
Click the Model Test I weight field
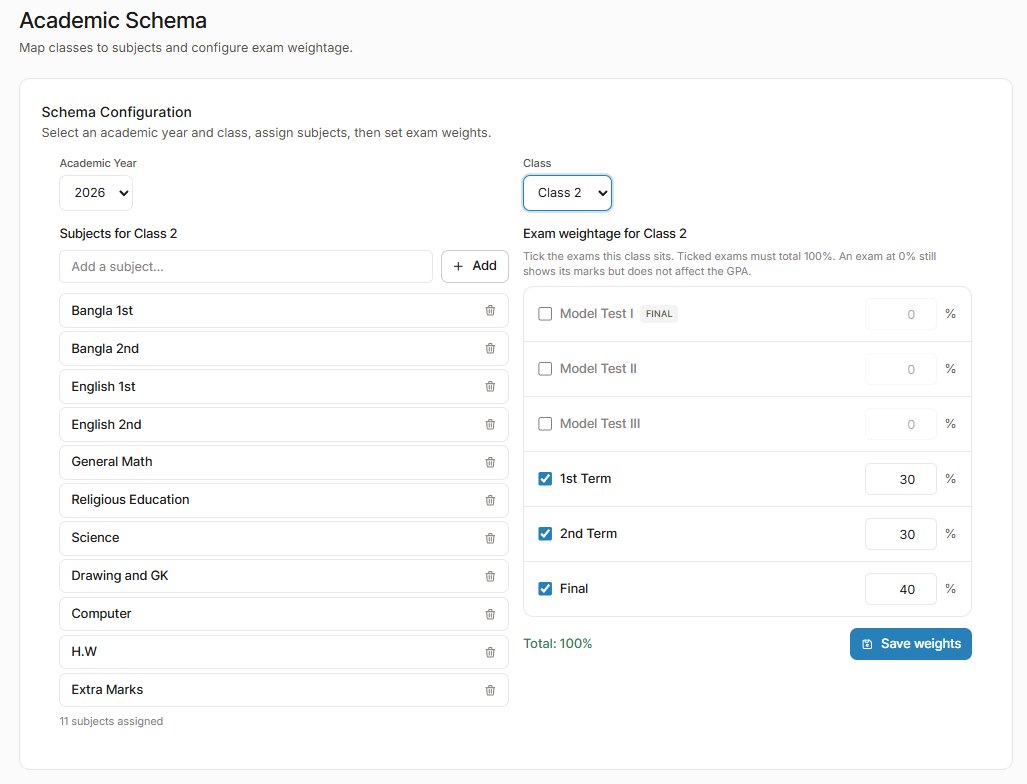901,314
